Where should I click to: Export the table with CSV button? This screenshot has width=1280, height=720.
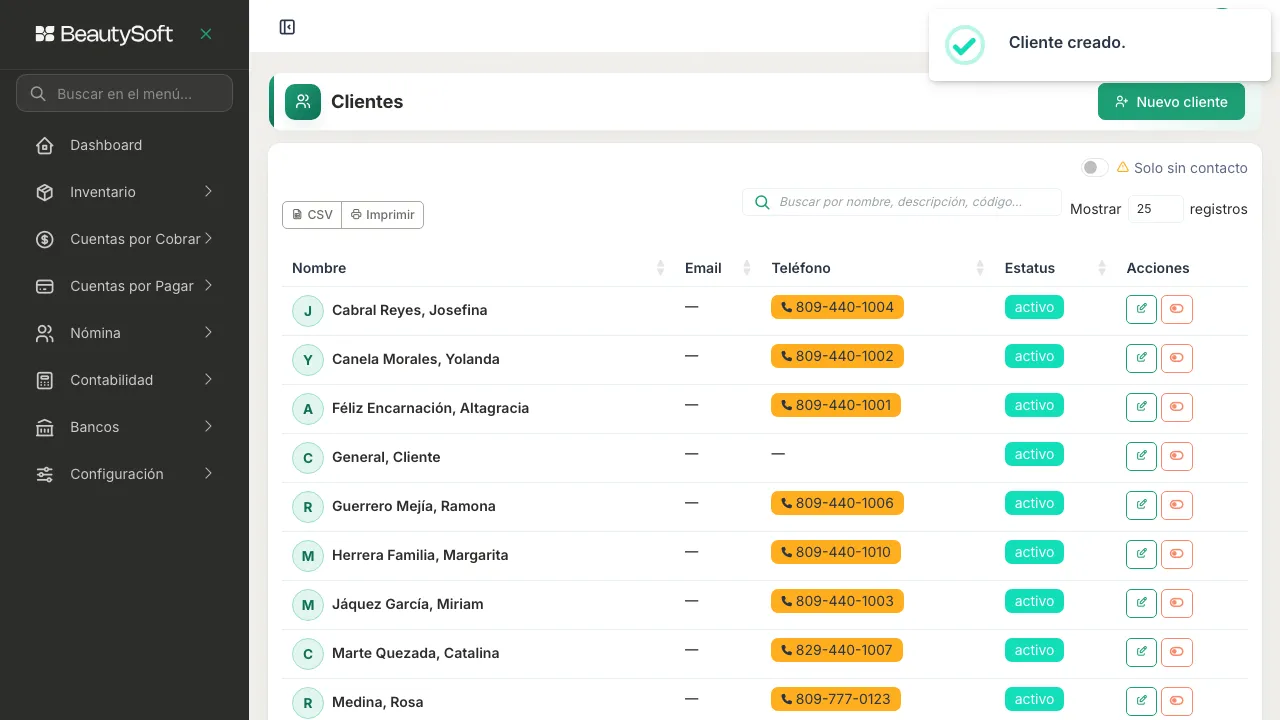[312, 215]
